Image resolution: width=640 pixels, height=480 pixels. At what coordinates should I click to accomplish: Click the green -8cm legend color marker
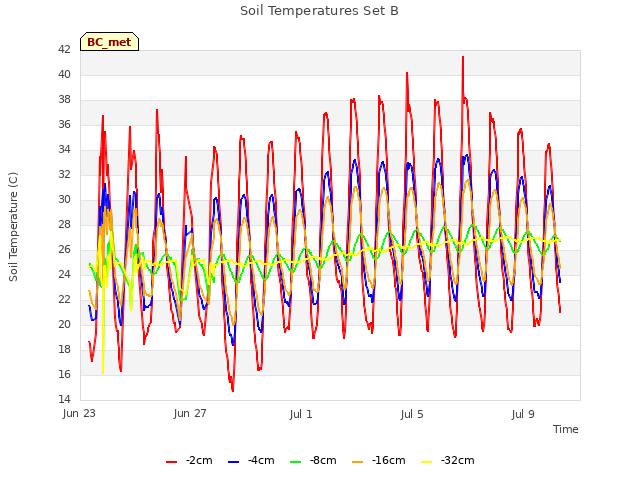(296, 462)
